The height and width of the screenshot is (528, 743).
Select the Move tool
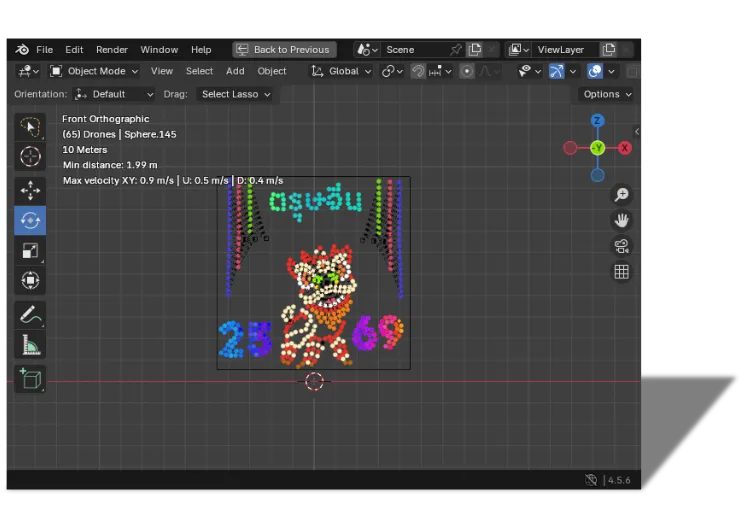pyautogui.click(x=30, y=191)
